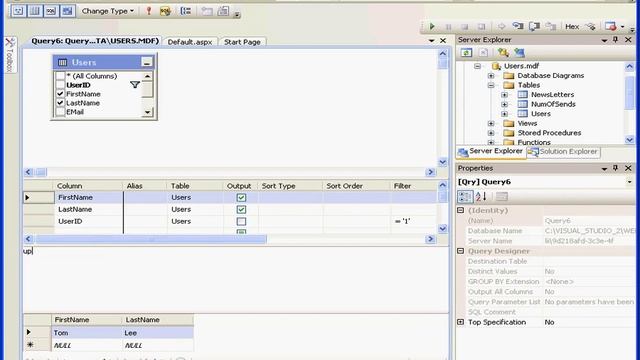This screenshot has height=360, width=640.
Task: Check the EMail box in Users table
Action: tap(60, 112)
